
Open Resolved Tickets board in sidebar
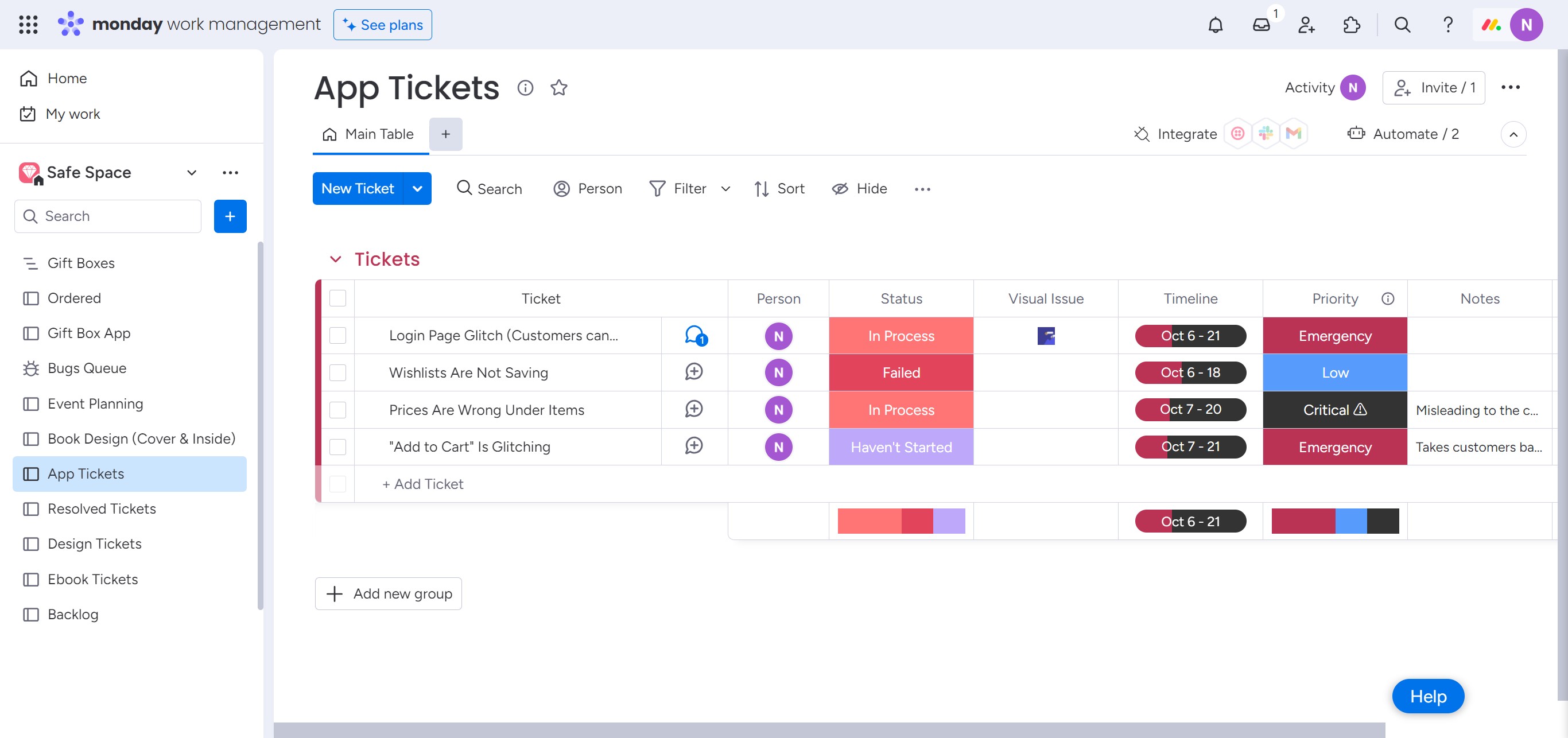click(102, 508)
